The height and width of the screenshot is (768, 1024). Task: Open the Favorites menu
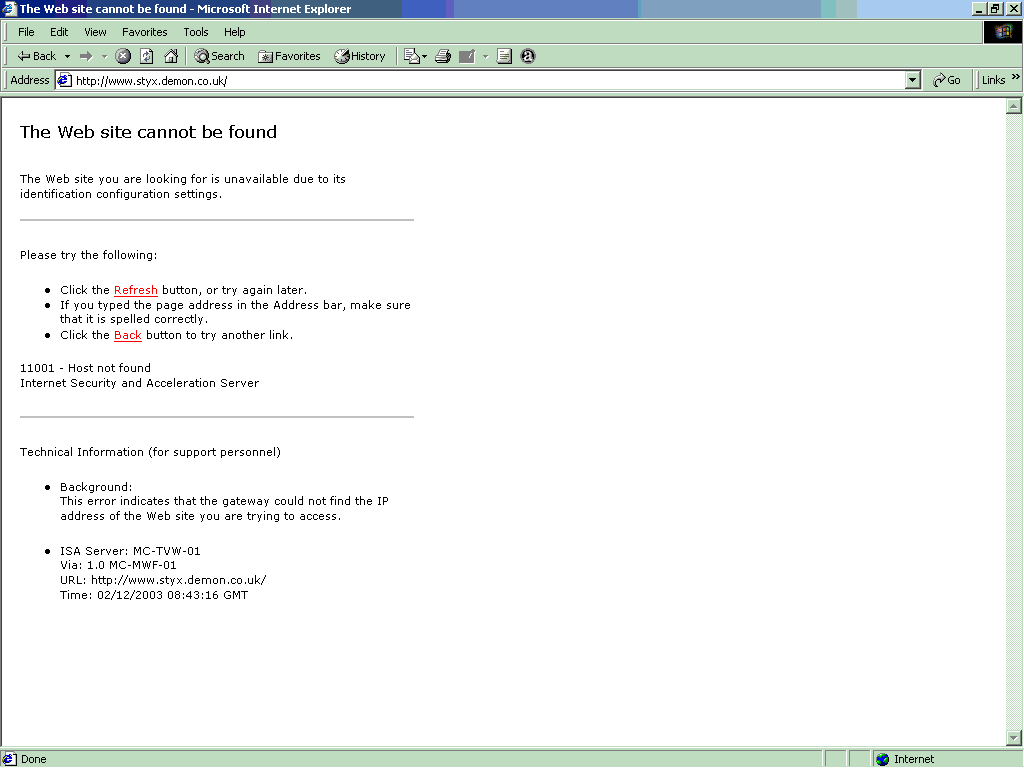pos(144,32)
